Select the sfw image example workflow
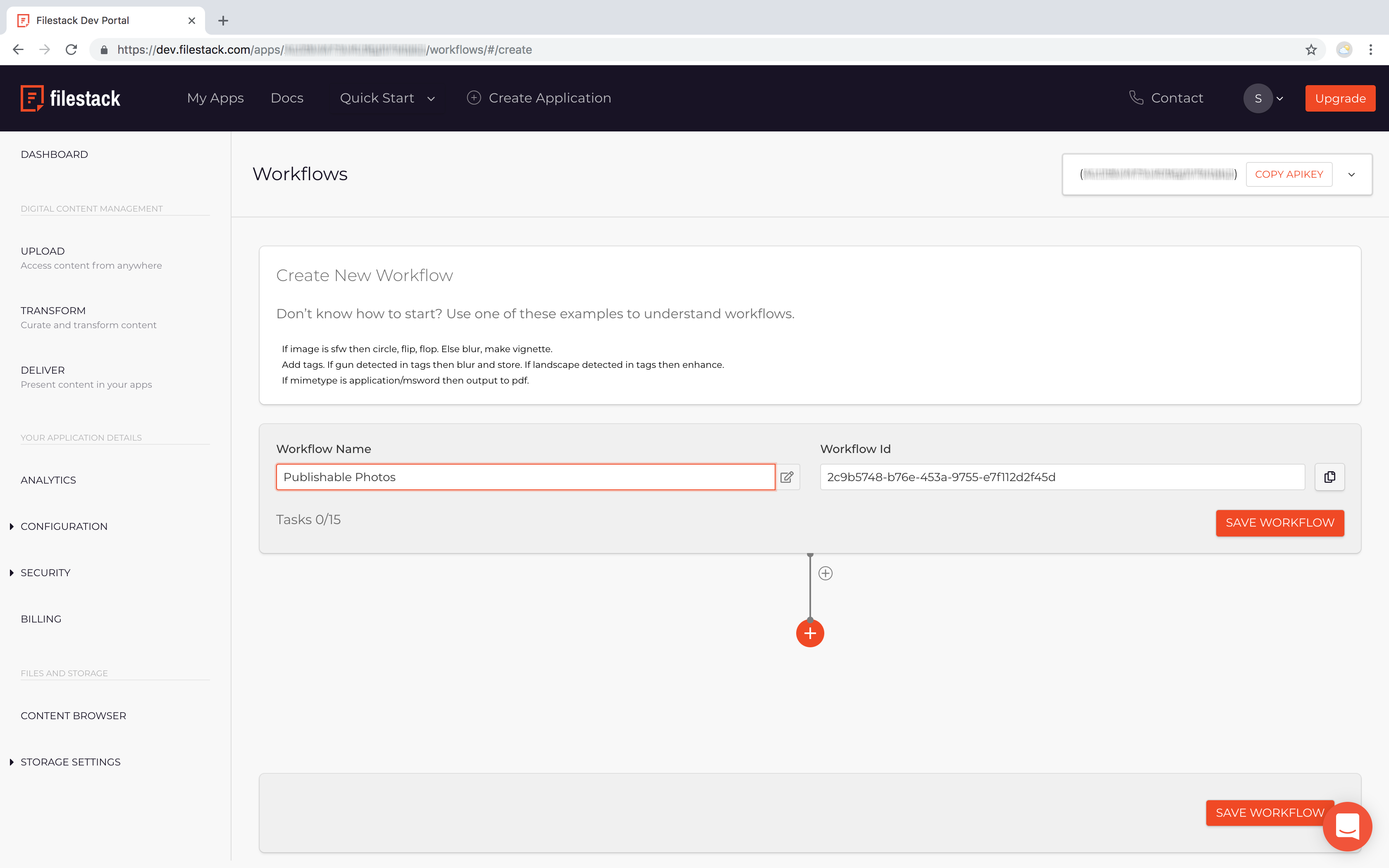The height and width of the screenshot is (868, 1389). [417, 349]
